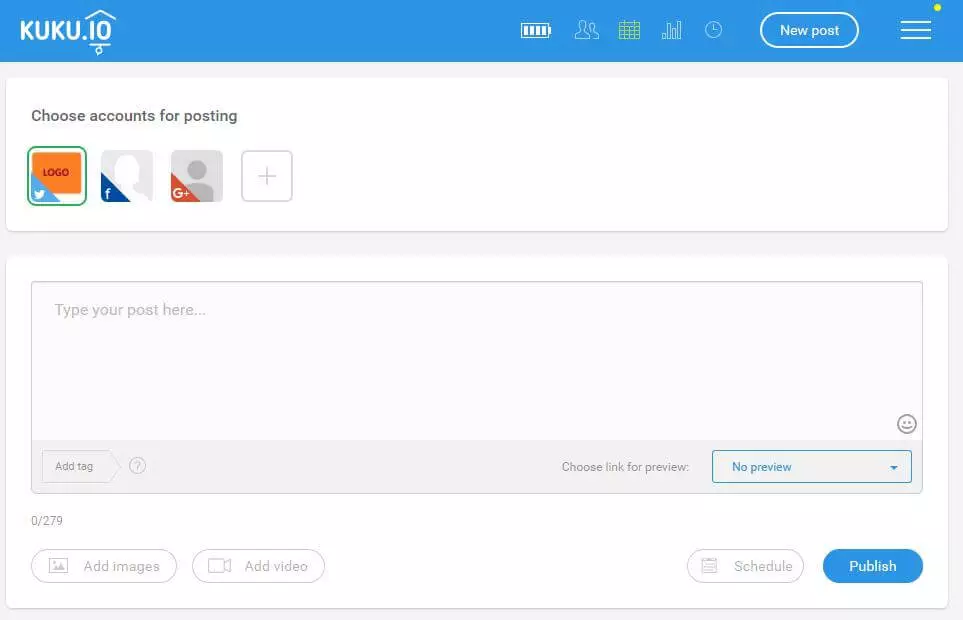
Task: Click the Add tag button
Action: coord(75,466)
